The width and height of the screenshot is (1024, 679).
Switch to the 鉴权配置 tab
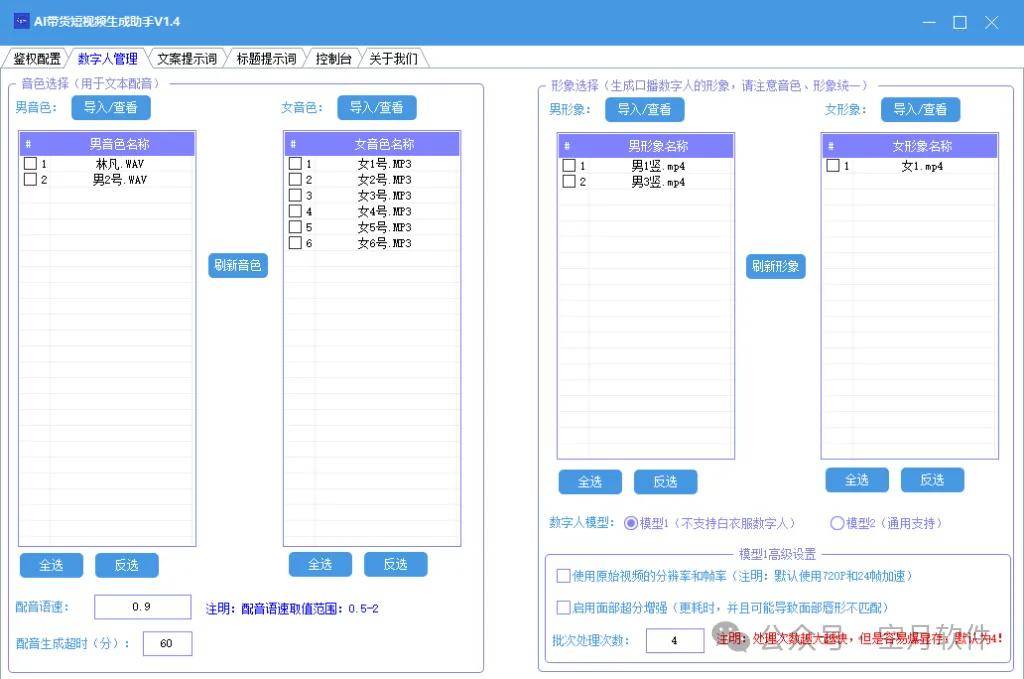tap(36, 59)
